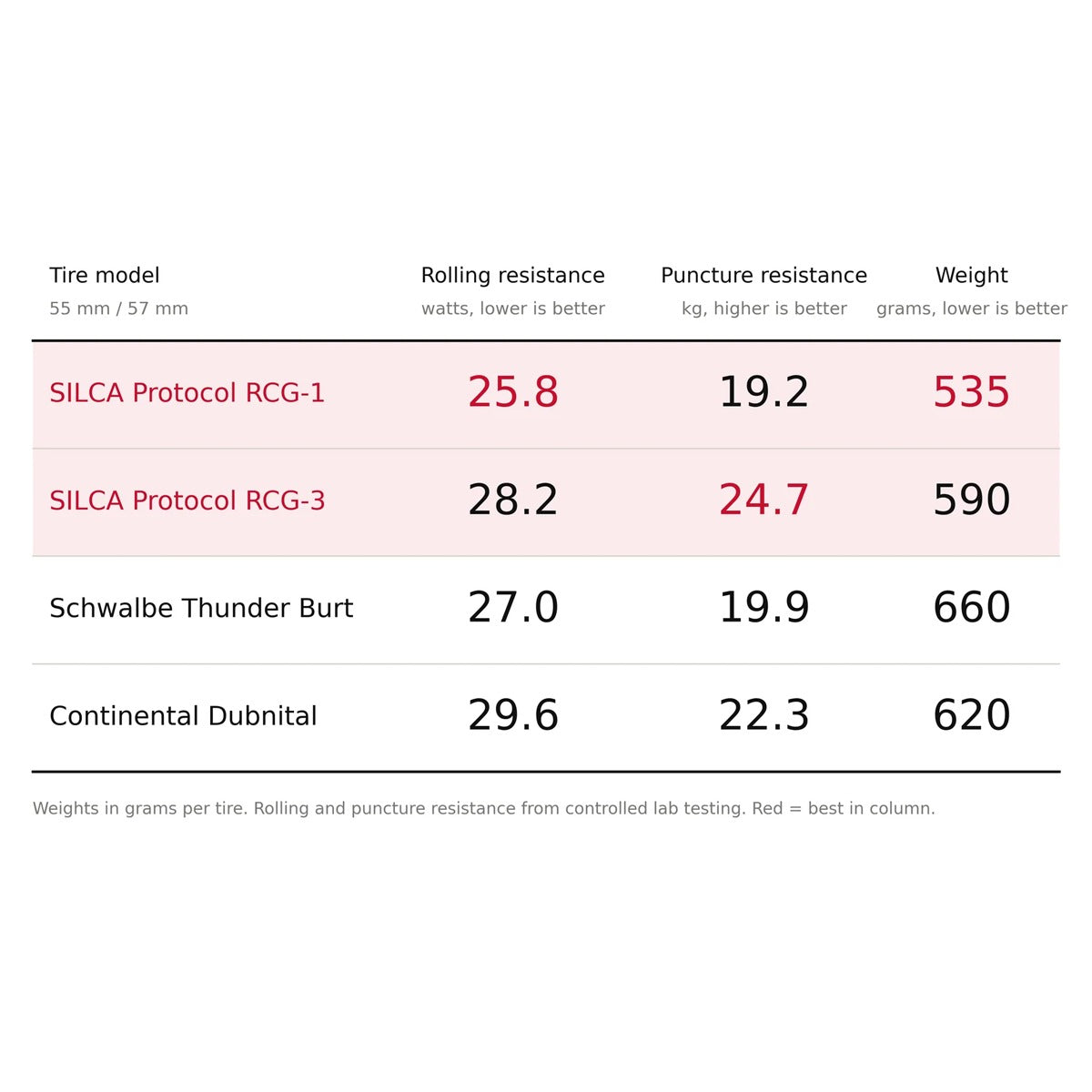Click the SILCA Protocol RCG-1 row name
Viewport: 1092px width, 1092px height.
coord(187,392)
